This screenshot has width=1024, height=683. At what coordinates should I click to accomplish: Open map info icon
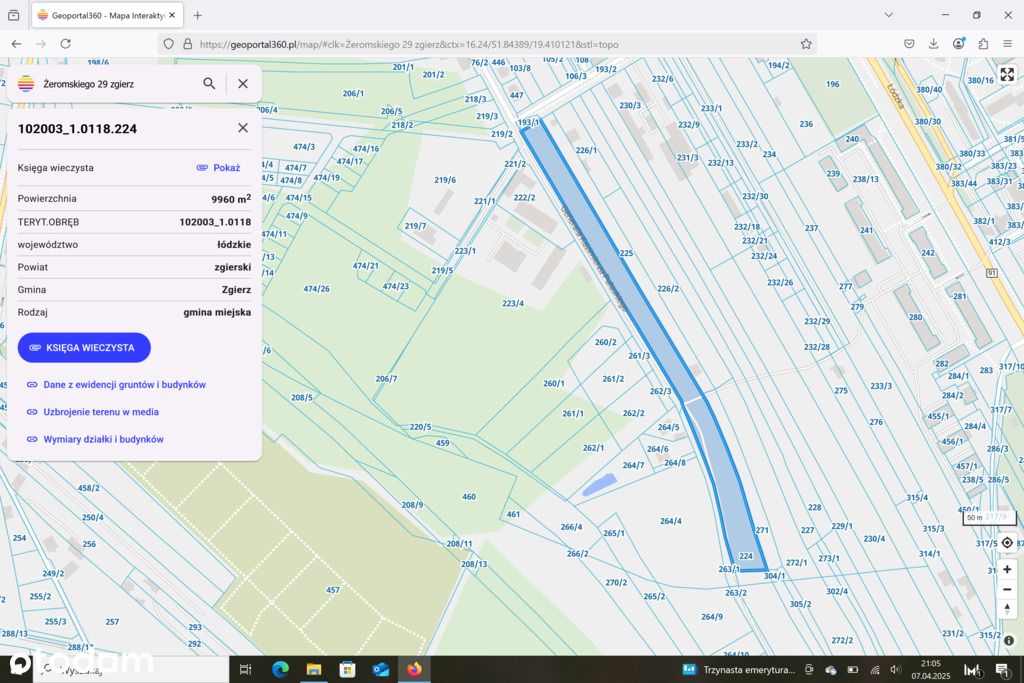[1009, 641]
